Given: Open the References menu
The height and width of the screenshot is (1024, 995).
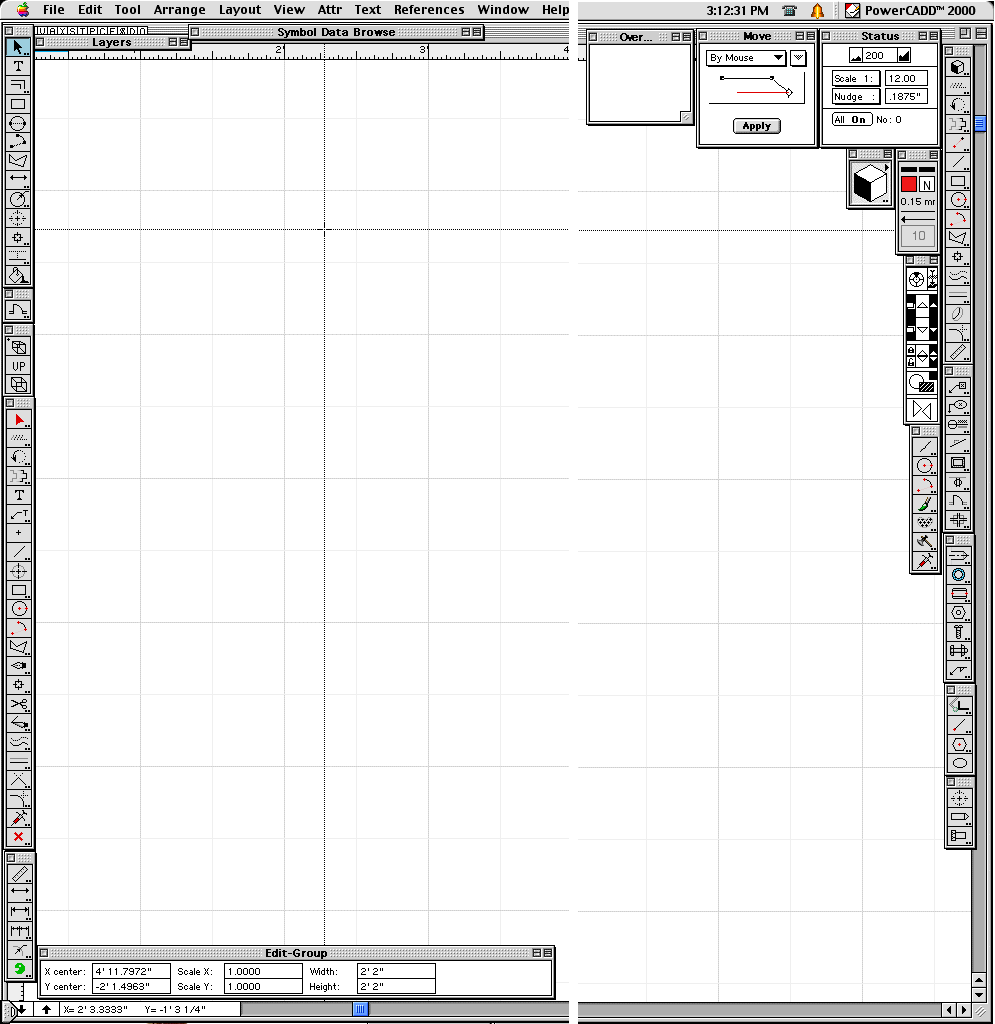Looking at the screenshot, I should point(429,10).
